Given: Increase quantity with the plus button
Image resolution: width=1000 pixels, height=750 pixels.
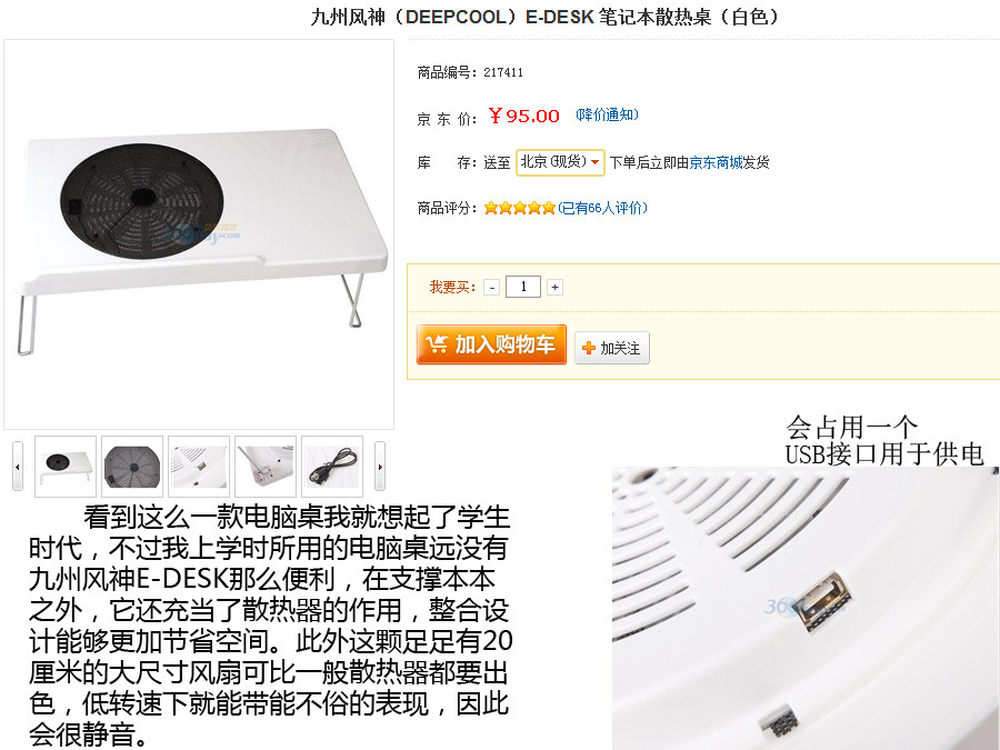Looking at the screenshot, I should (x=555, y=288).
